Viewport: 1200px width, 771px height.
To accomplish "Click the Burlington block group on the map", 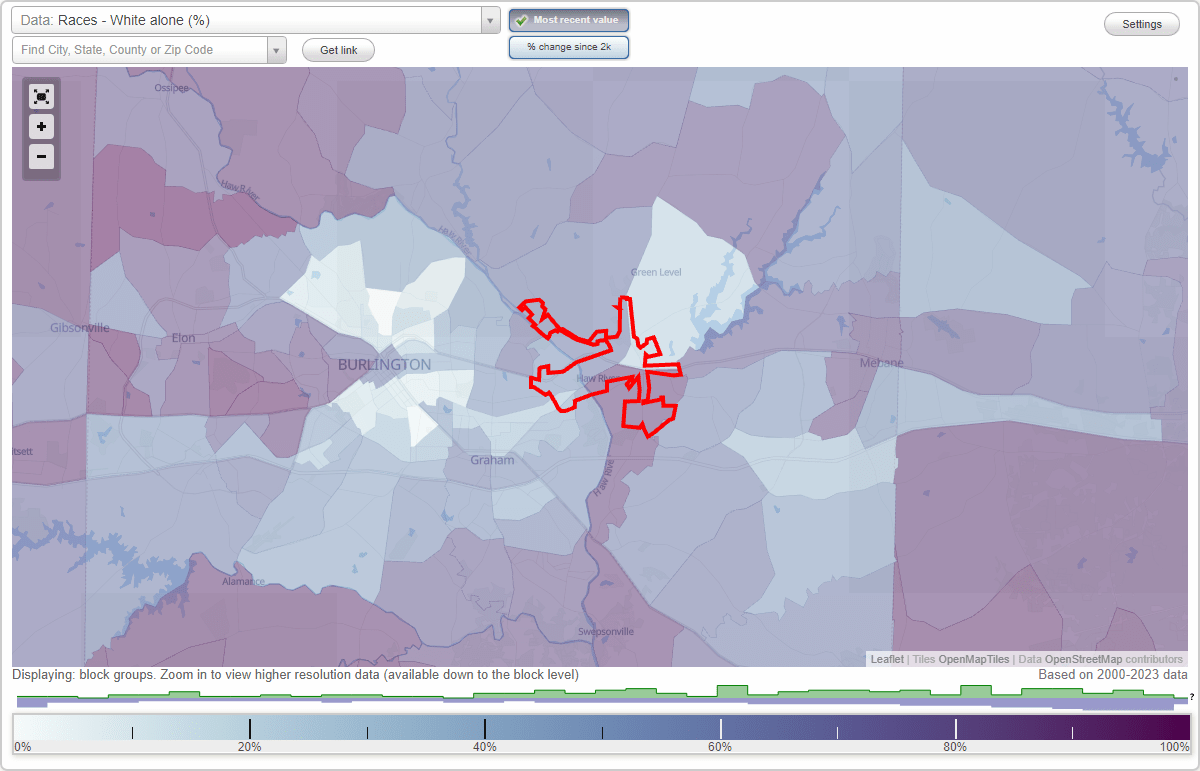I will pyautogui.click(x=387, y=364).
